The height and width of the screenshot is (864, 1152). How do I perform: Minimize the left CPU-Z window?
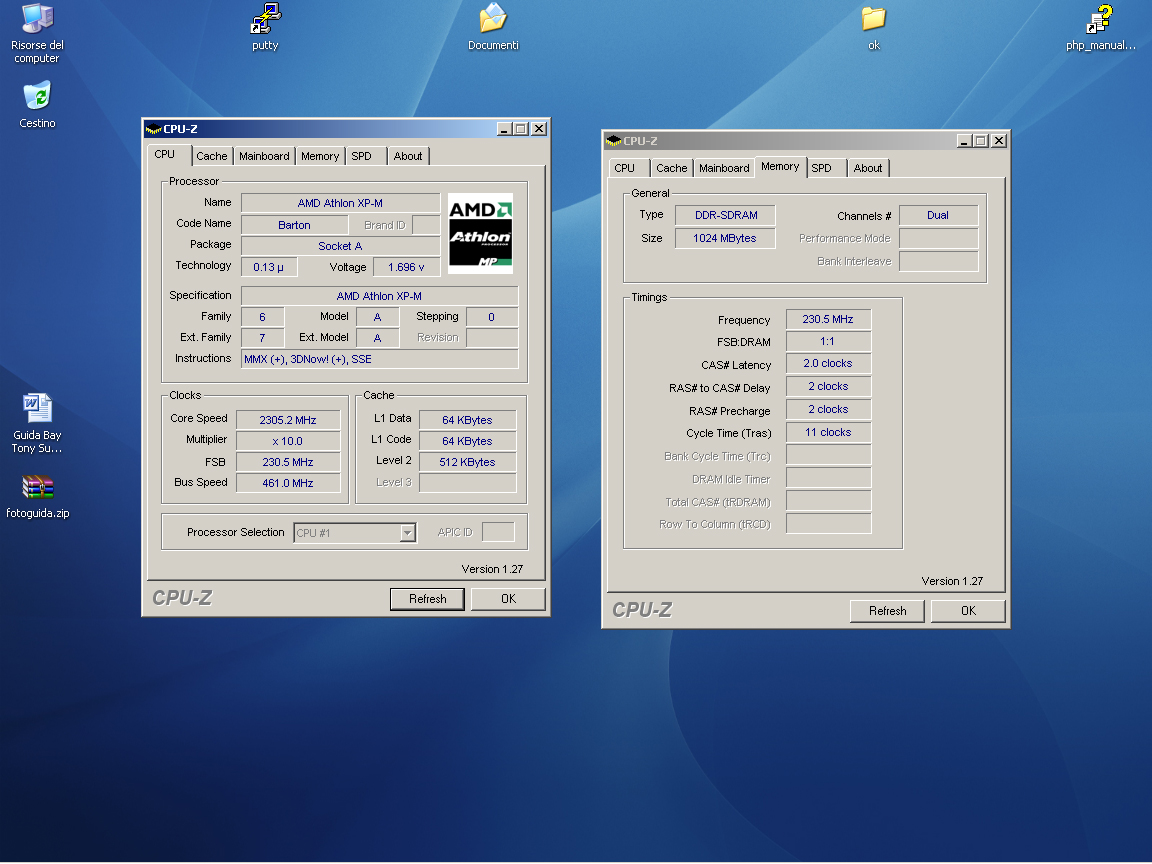[505, 129]
